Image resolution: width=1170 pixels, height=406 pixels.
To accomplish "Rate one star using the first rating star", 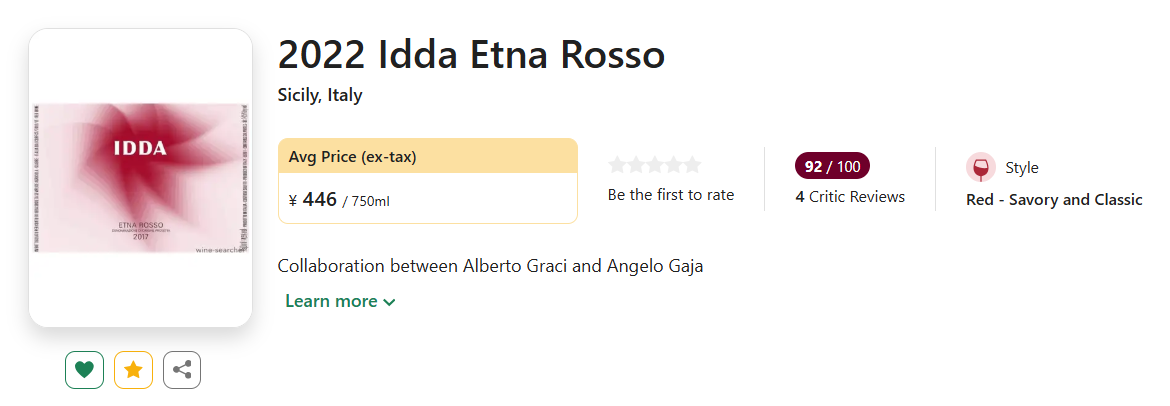I will point(617,165).
